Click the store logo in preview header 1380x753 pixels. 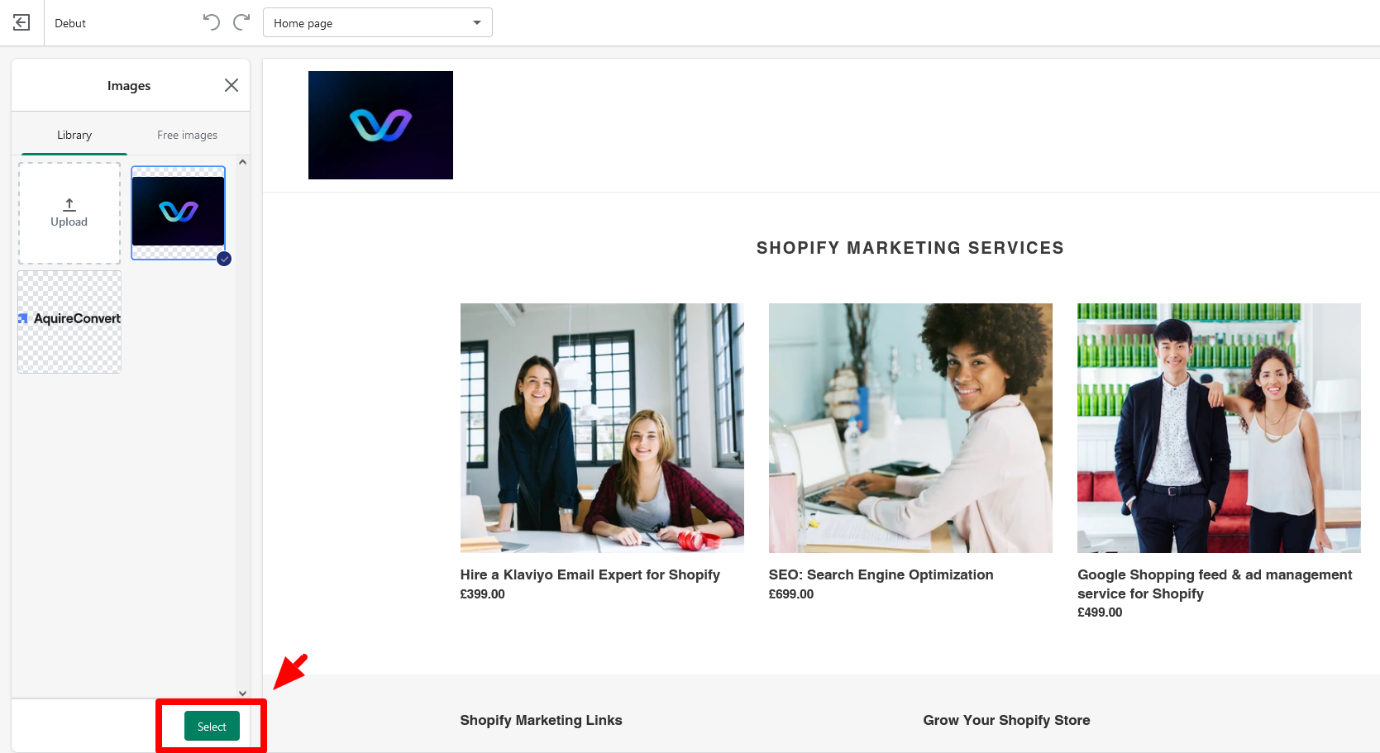(x=380, y=125)
